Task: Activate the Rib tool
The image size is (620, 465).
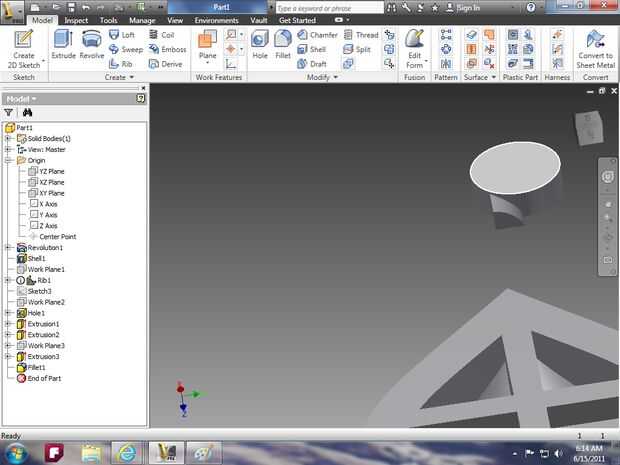Action: pos(121,64)
